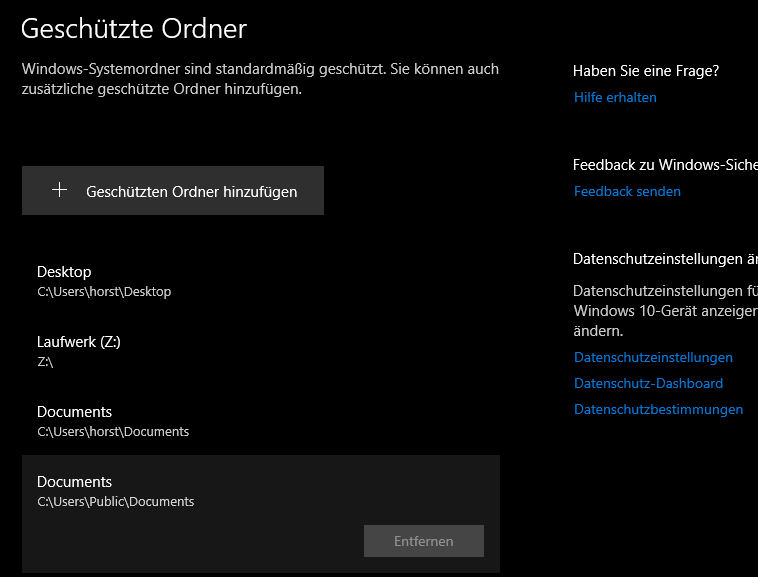Click the Z:\ drive path text
This screenshot has height=577, width=758.
pos(45,362)
